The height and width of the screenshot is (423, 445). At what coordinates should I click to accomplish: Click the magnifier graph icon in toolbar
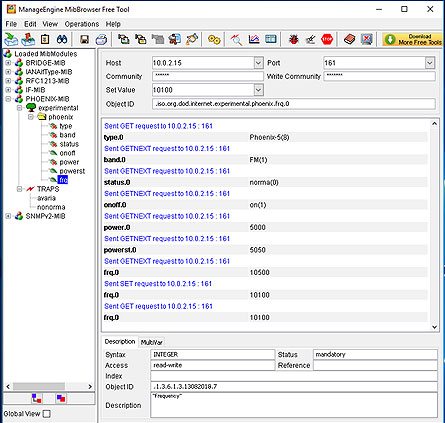coord(236,40)
